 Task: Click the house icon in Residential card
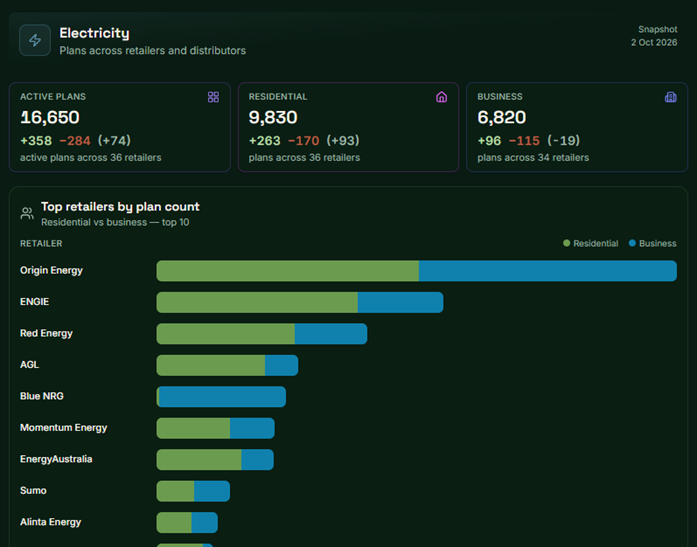click(441, 97)
